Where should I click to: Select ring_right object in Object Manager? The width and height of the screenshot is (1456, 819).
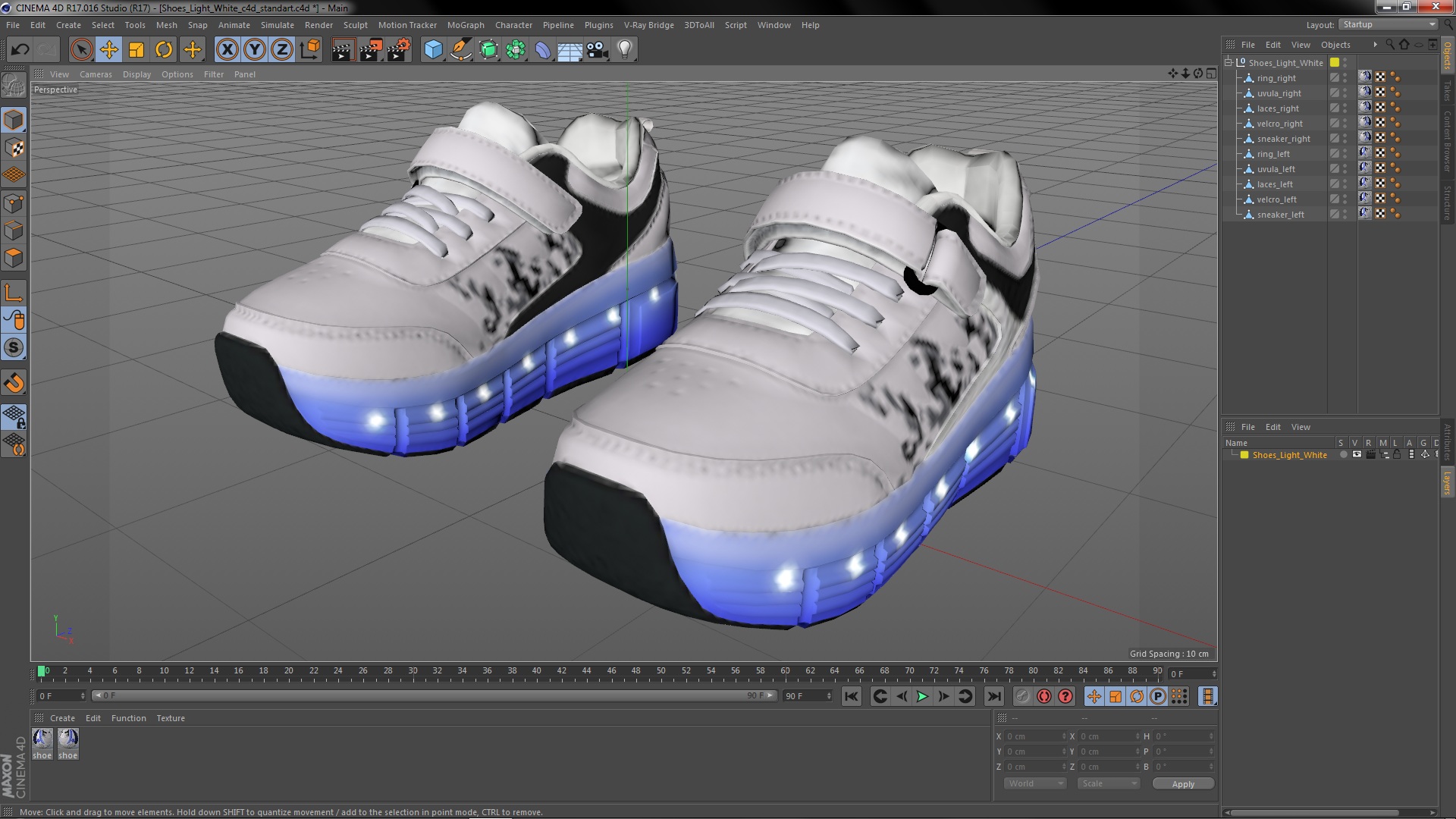(1276, 78)
